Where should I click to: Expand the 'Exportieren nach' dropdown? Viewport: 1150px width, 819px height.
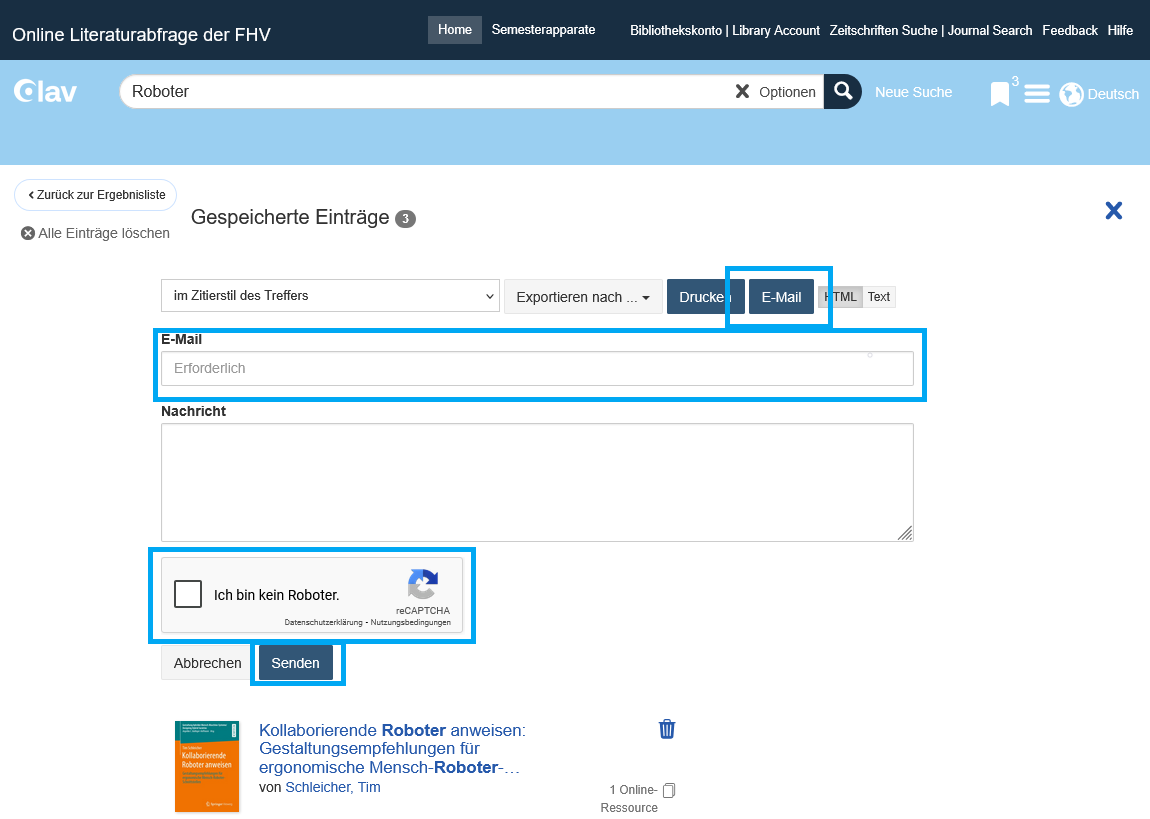[x=583, y=297]
